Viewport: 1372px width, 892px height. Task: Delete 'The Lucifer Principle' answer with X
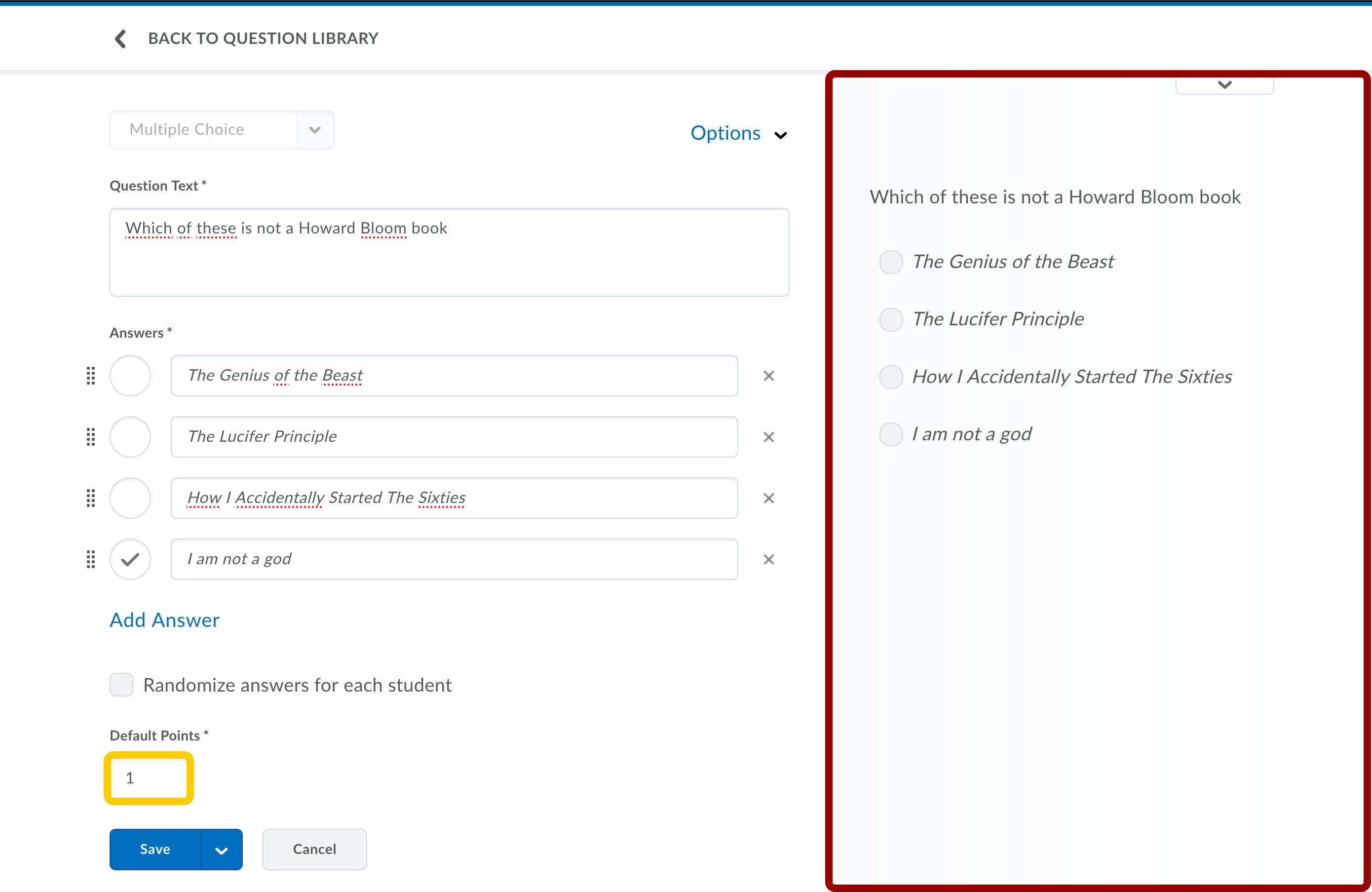768,437
